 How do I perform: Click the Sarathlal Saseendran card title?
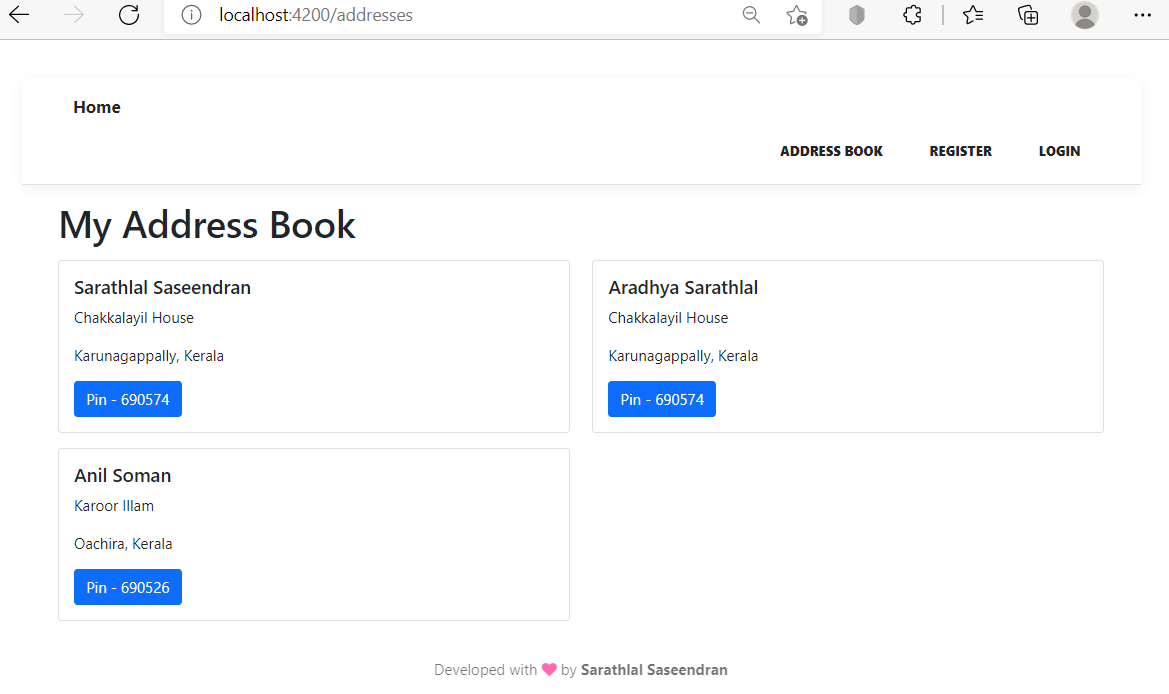click(163, 288)
